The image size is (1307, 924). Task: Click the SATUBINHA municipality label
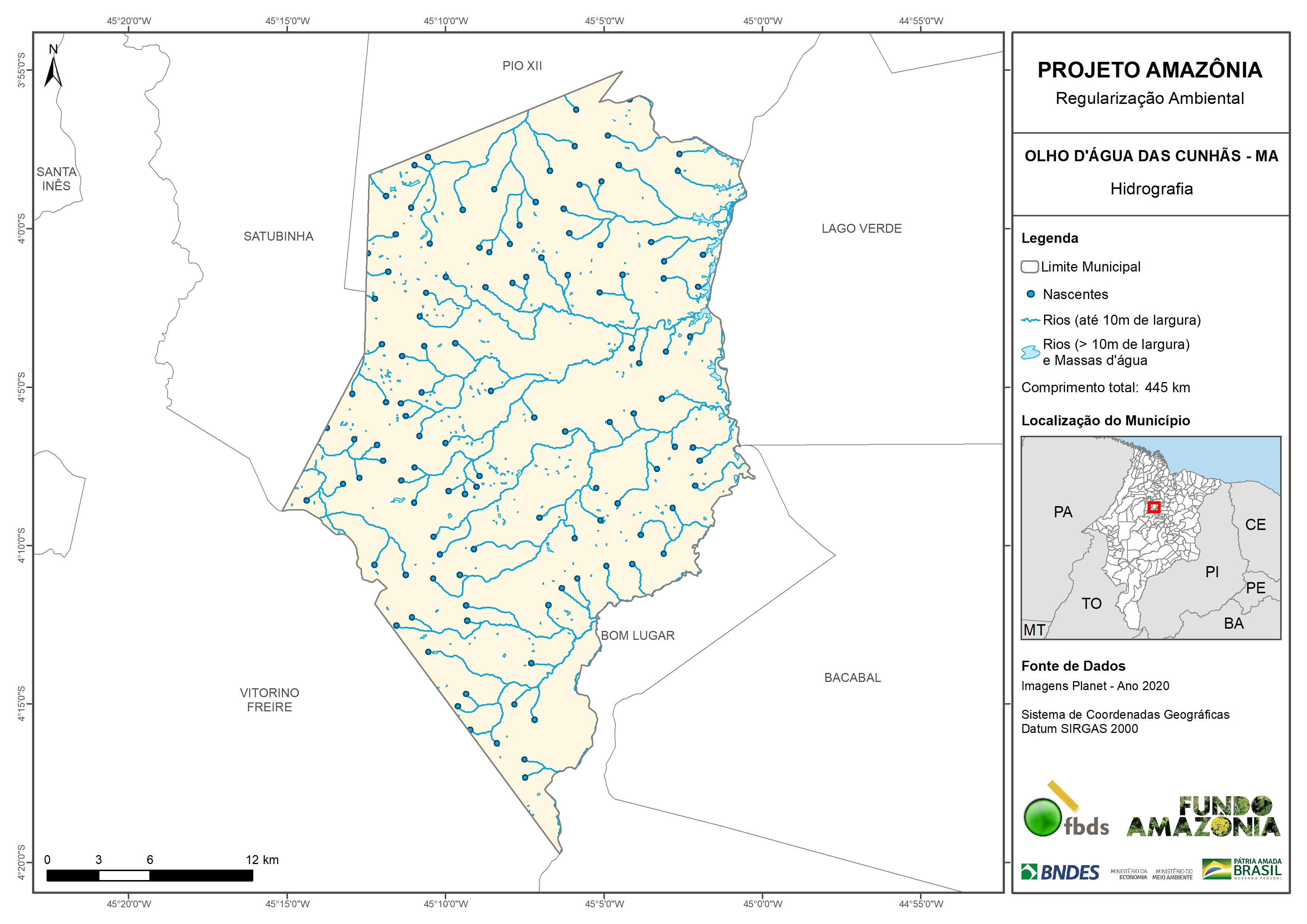278,236
